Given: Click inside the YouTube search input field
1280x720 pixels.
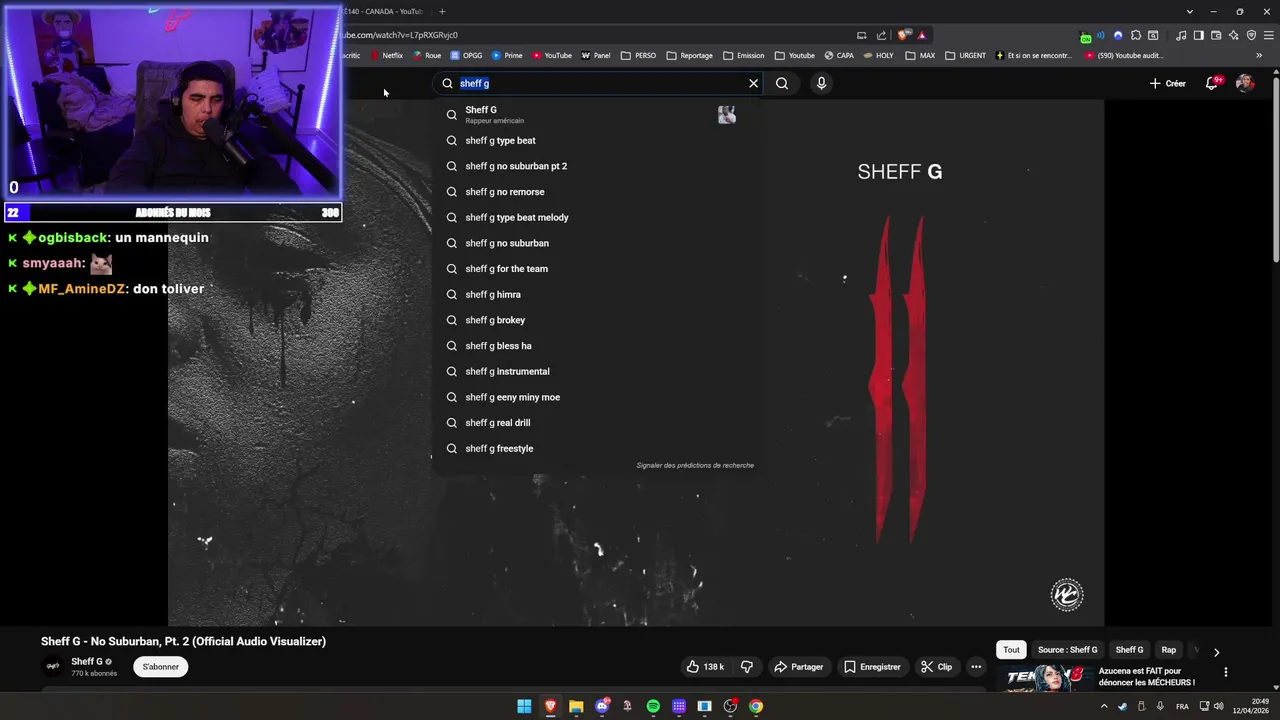Looking at the screenshot, I should (x=600, y=83).
